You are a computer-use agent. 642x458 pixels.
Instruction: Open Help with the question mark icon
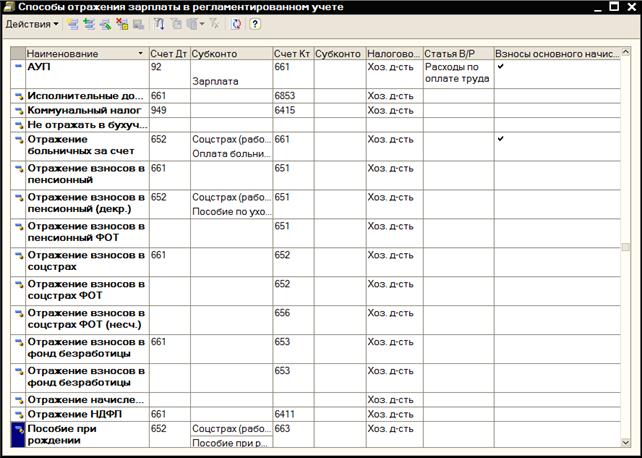[x=255, y=24]
